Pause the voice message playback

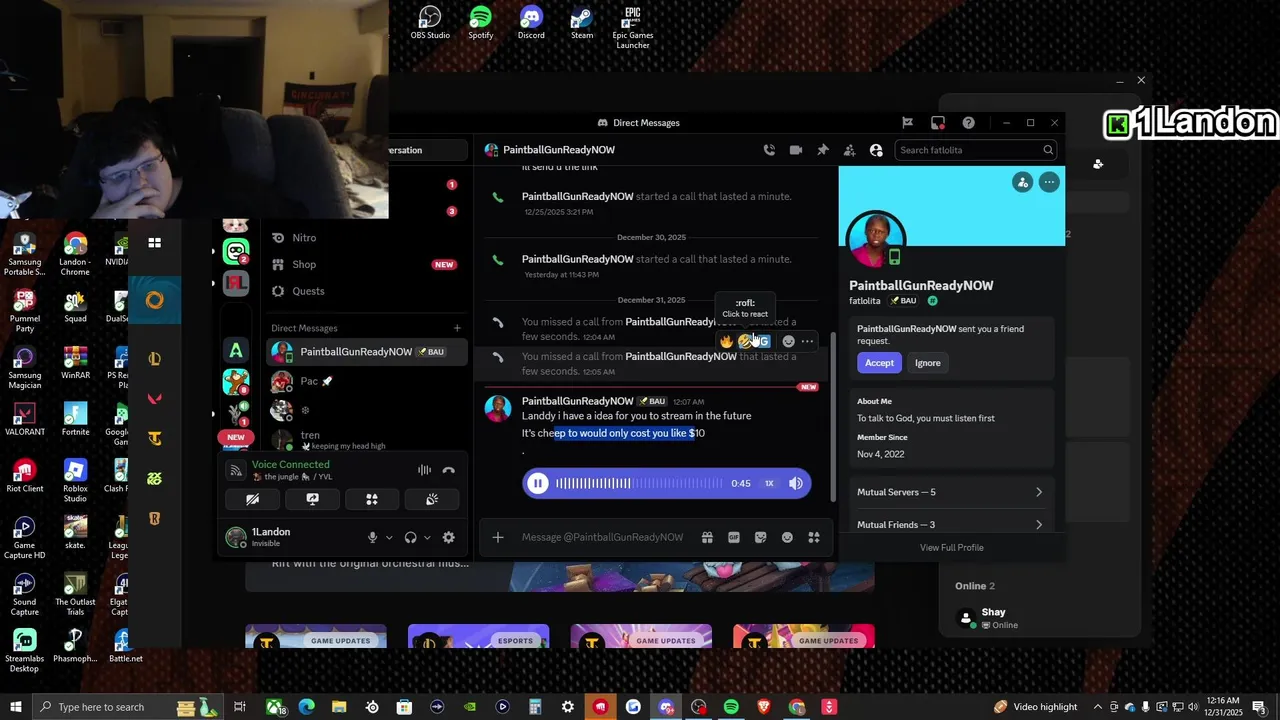coord(538,483)
